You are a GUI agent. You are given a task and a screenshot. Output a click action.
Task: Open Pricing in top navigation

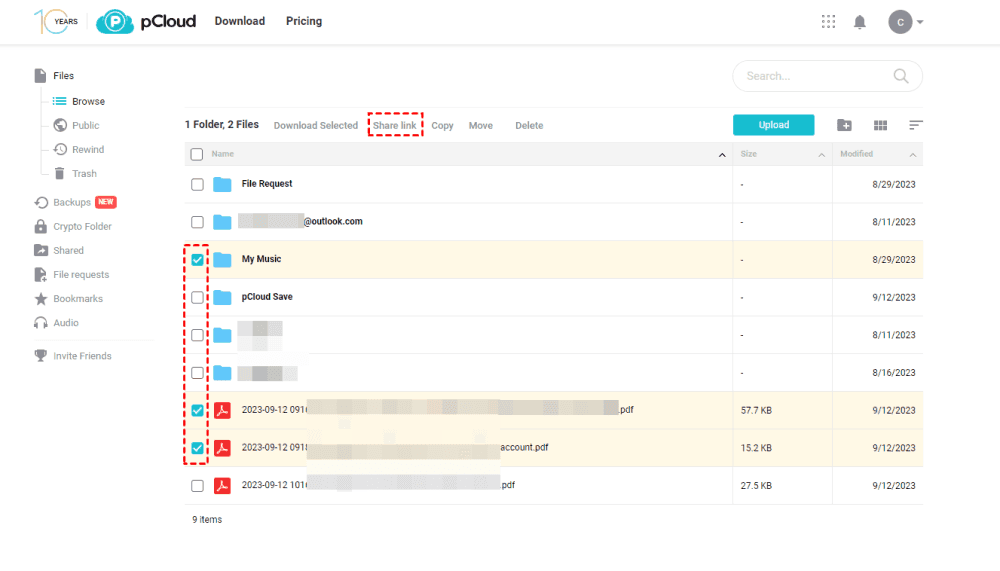(304, 21)
